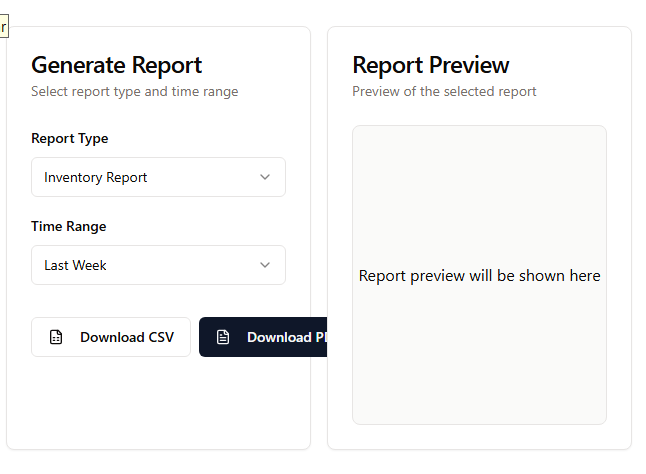
Task: Click the Time Range field label
Action: [69, 226]
